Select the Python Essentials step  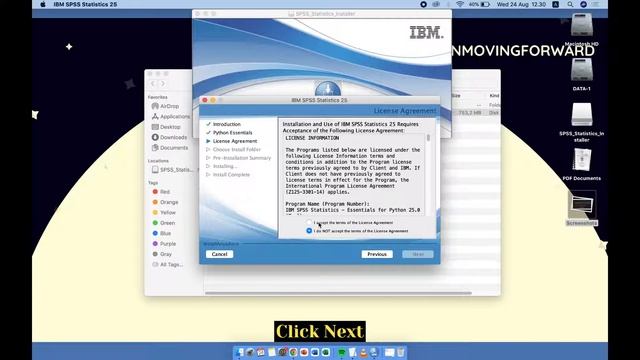point(232,133)
